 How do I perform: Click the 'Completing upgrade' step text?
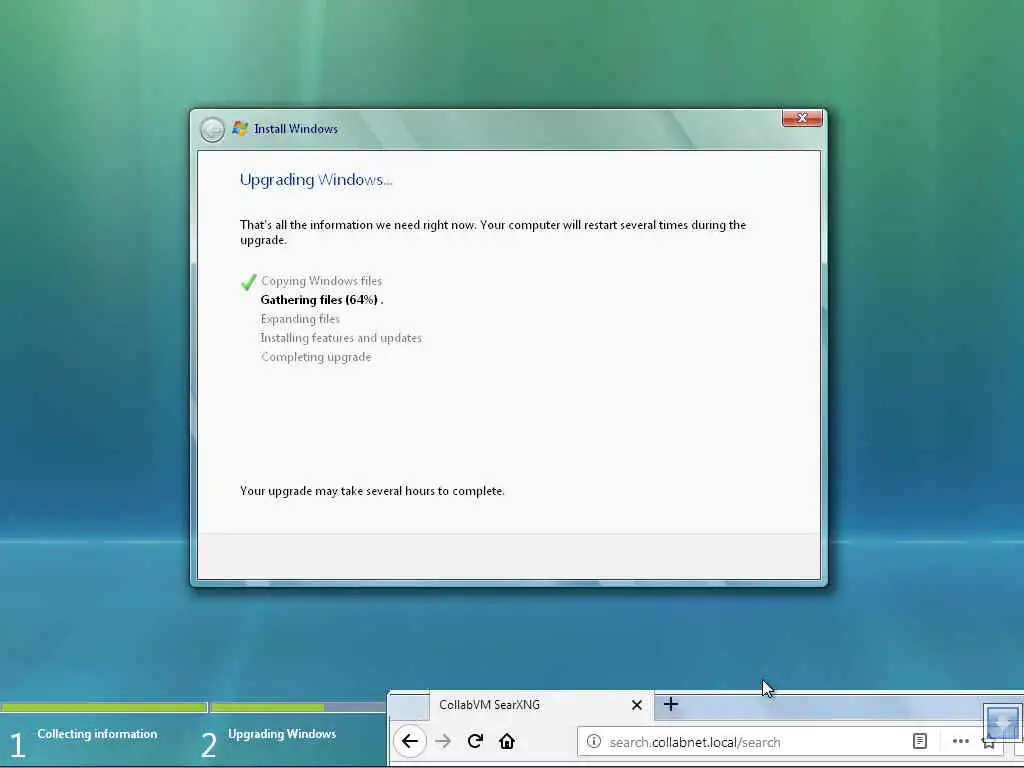point(316,357)
